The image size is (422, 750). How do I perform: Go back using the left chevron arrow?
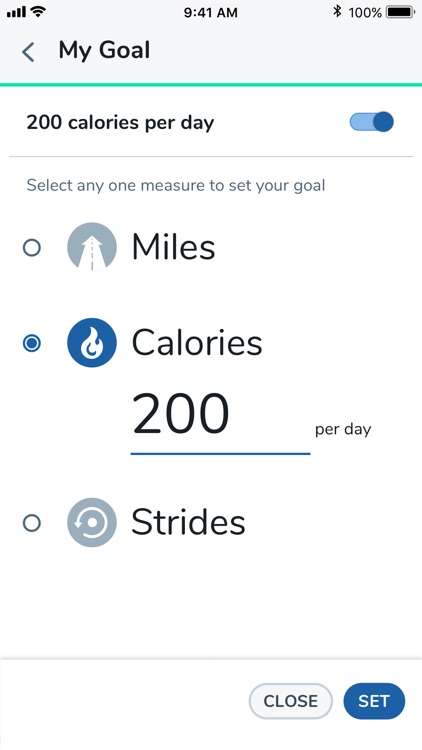28,52
